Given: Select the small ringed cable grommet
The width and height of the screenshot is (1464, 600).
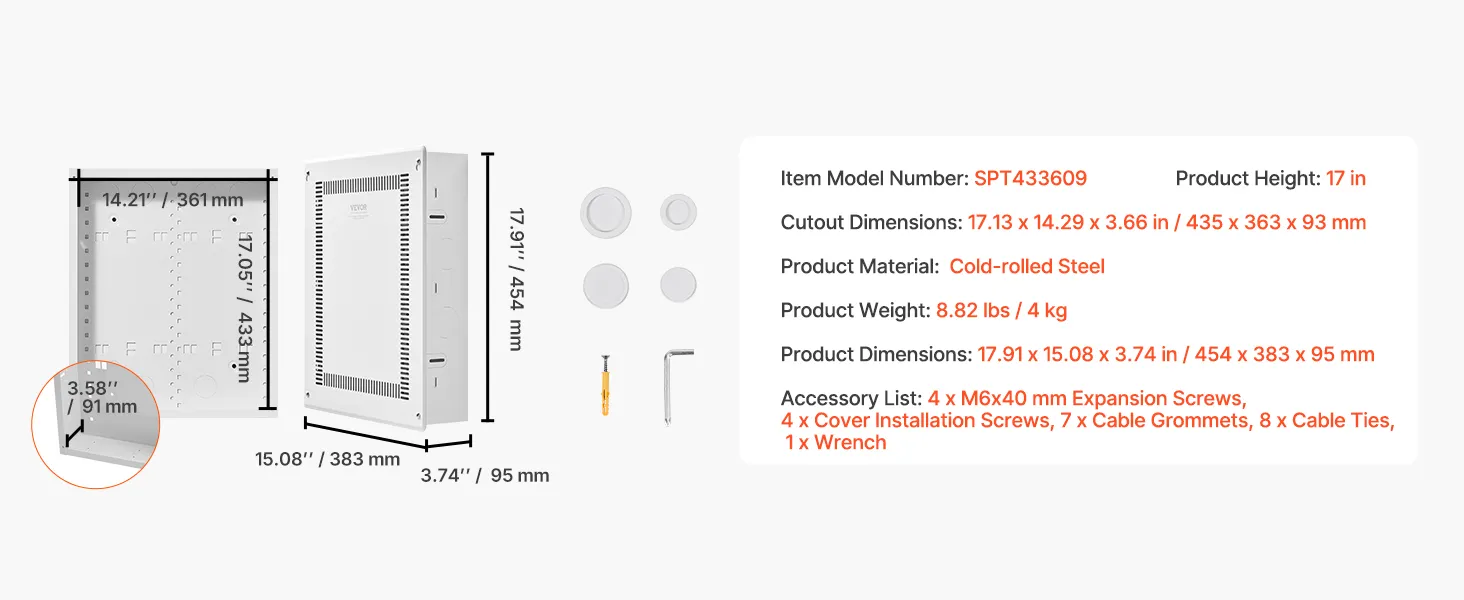Looking at the screenshot, I should pos(678,212).
